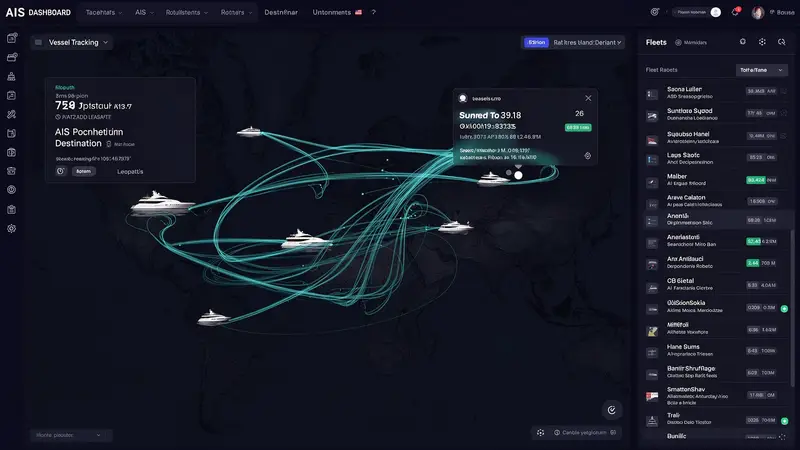Open the Destnfinar menu item
800x450 pixels.
click(x=281, y=12)
